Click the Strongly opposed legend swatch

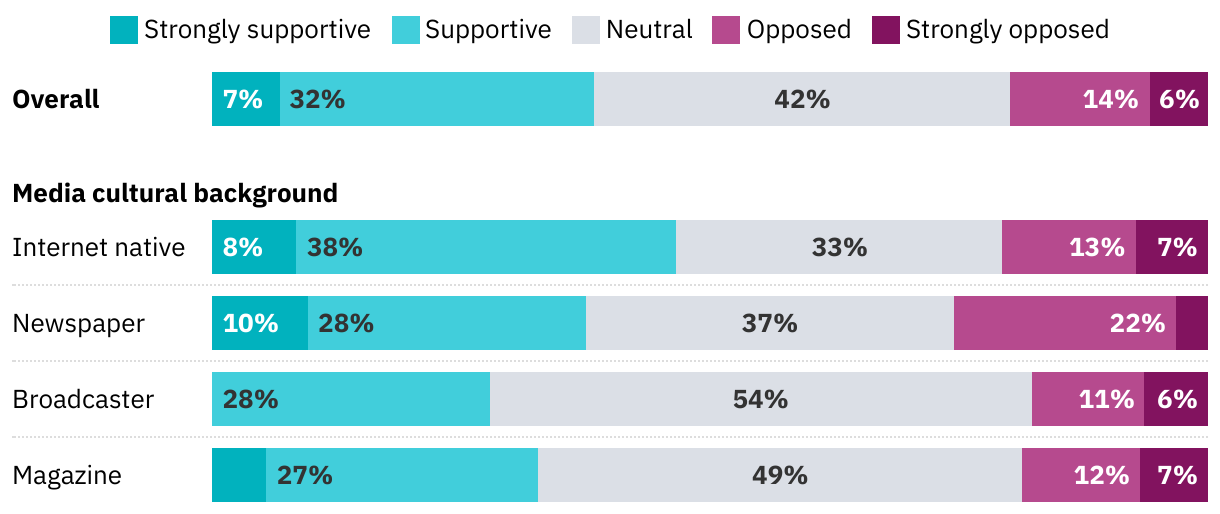coord(885,30)
